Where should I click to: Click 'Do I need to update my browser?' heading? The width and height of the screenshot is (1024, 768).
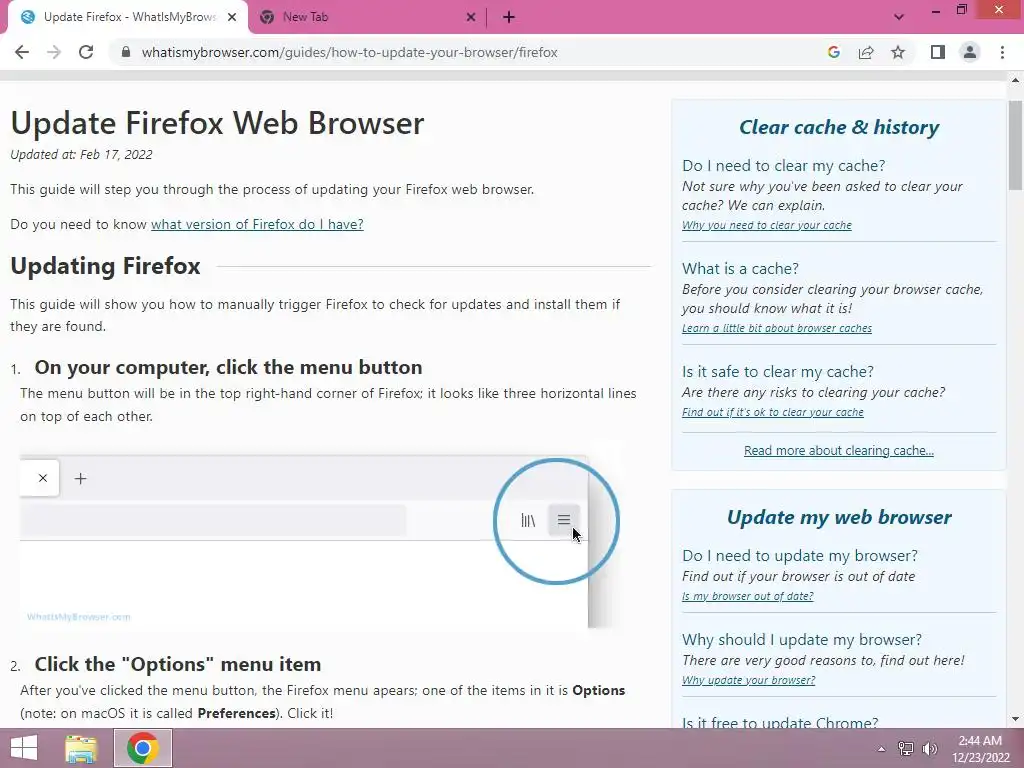[x=800, y=556]
